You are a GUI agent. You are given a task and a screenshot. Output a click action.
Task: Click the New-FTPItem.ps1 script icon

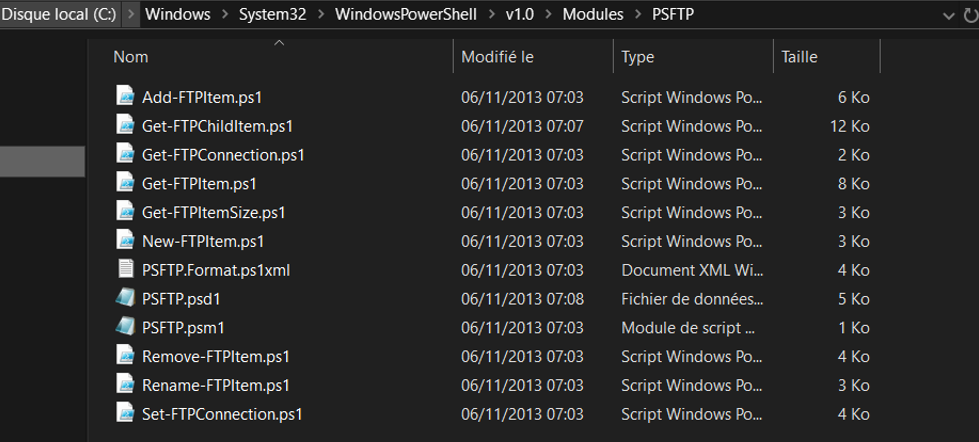tap(125, 240)
